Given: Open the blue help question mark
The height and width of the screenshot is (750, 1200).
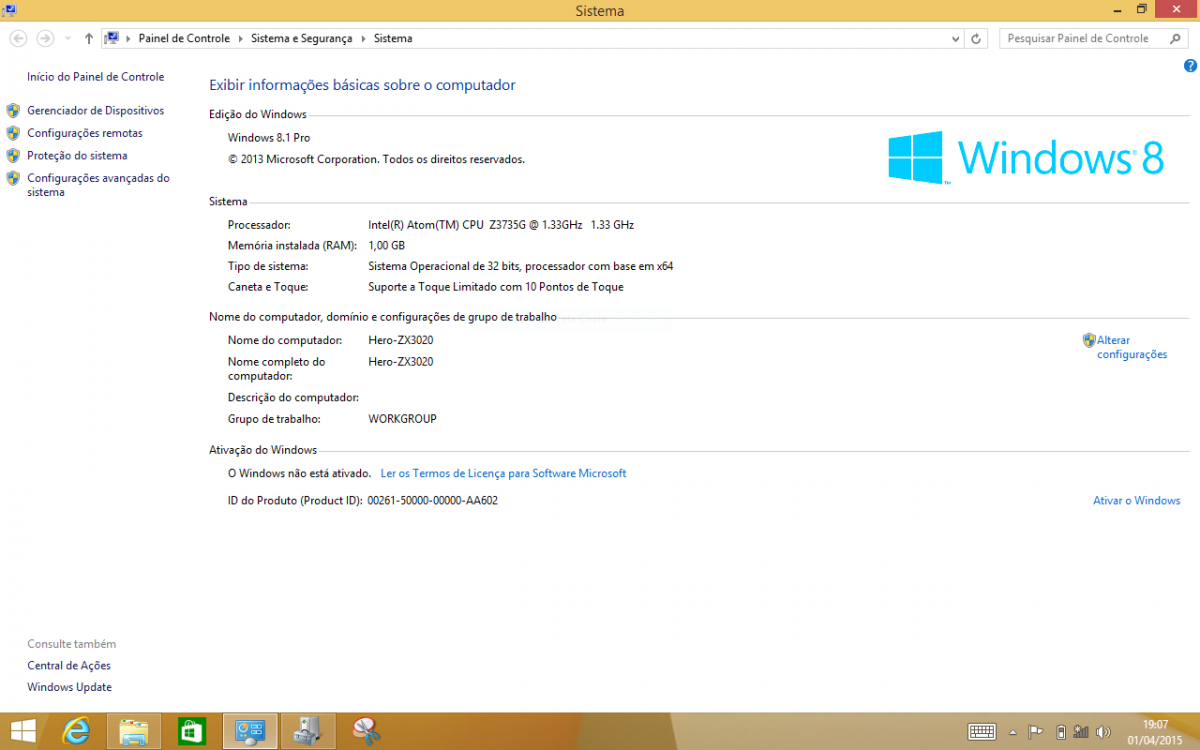Looking at the screenshot, I should tap(1190, 66).
